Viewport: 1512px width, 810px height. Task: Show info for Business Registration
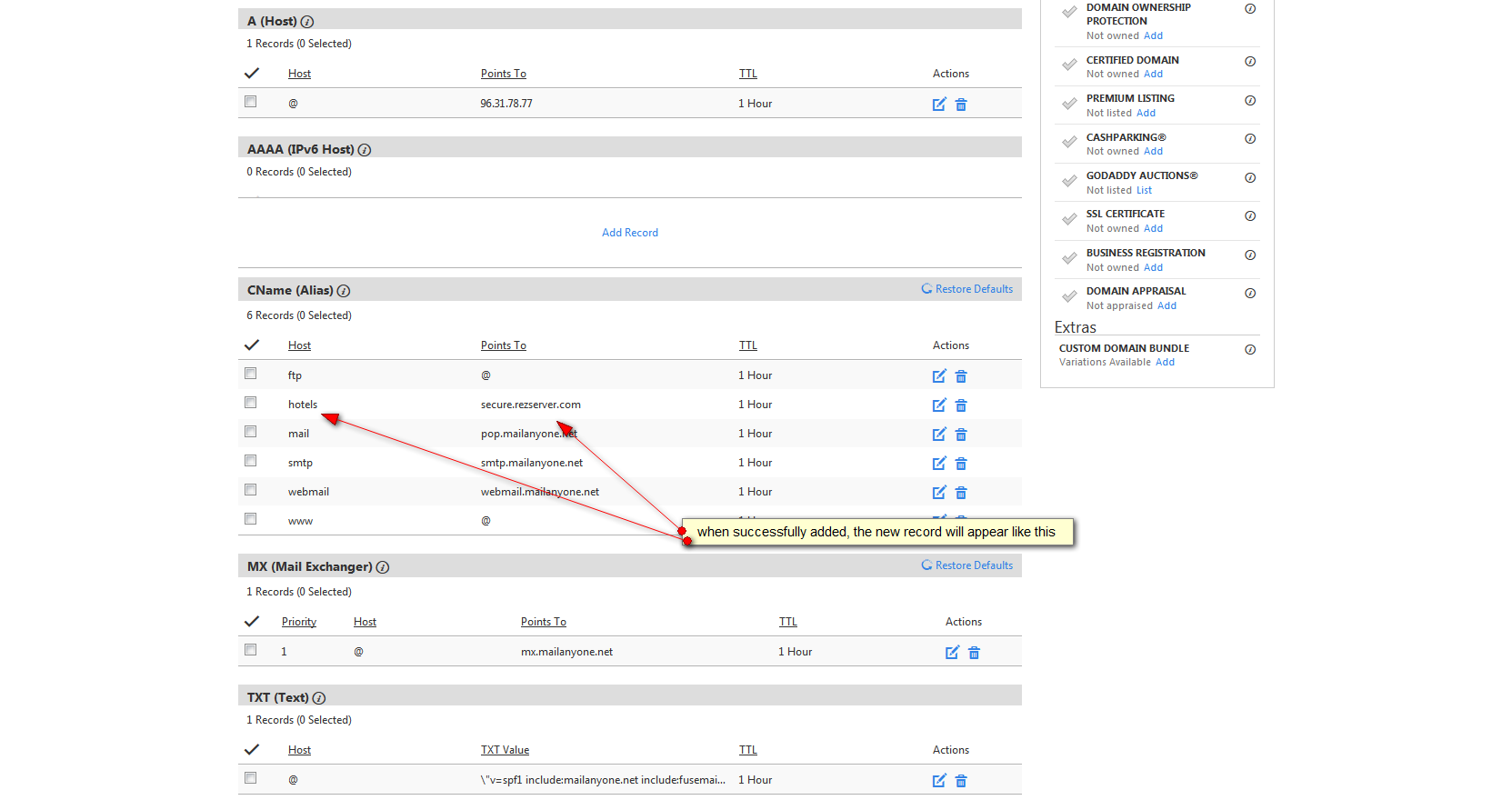click(x=1250, y=255)
